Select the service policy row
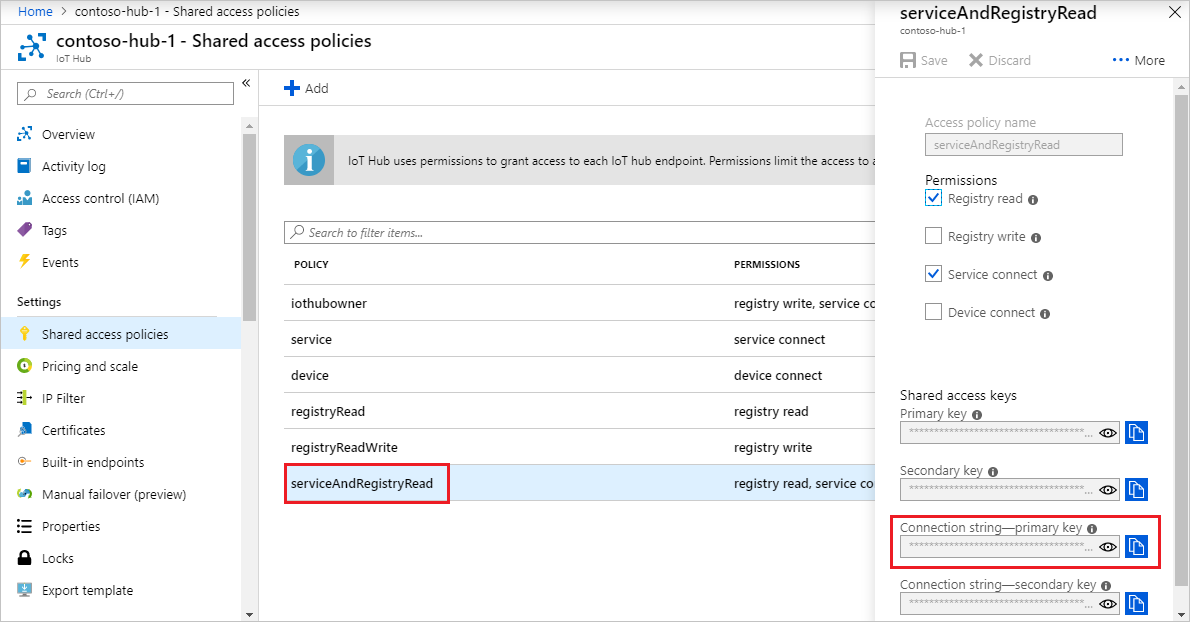 (x=579, y=339)
